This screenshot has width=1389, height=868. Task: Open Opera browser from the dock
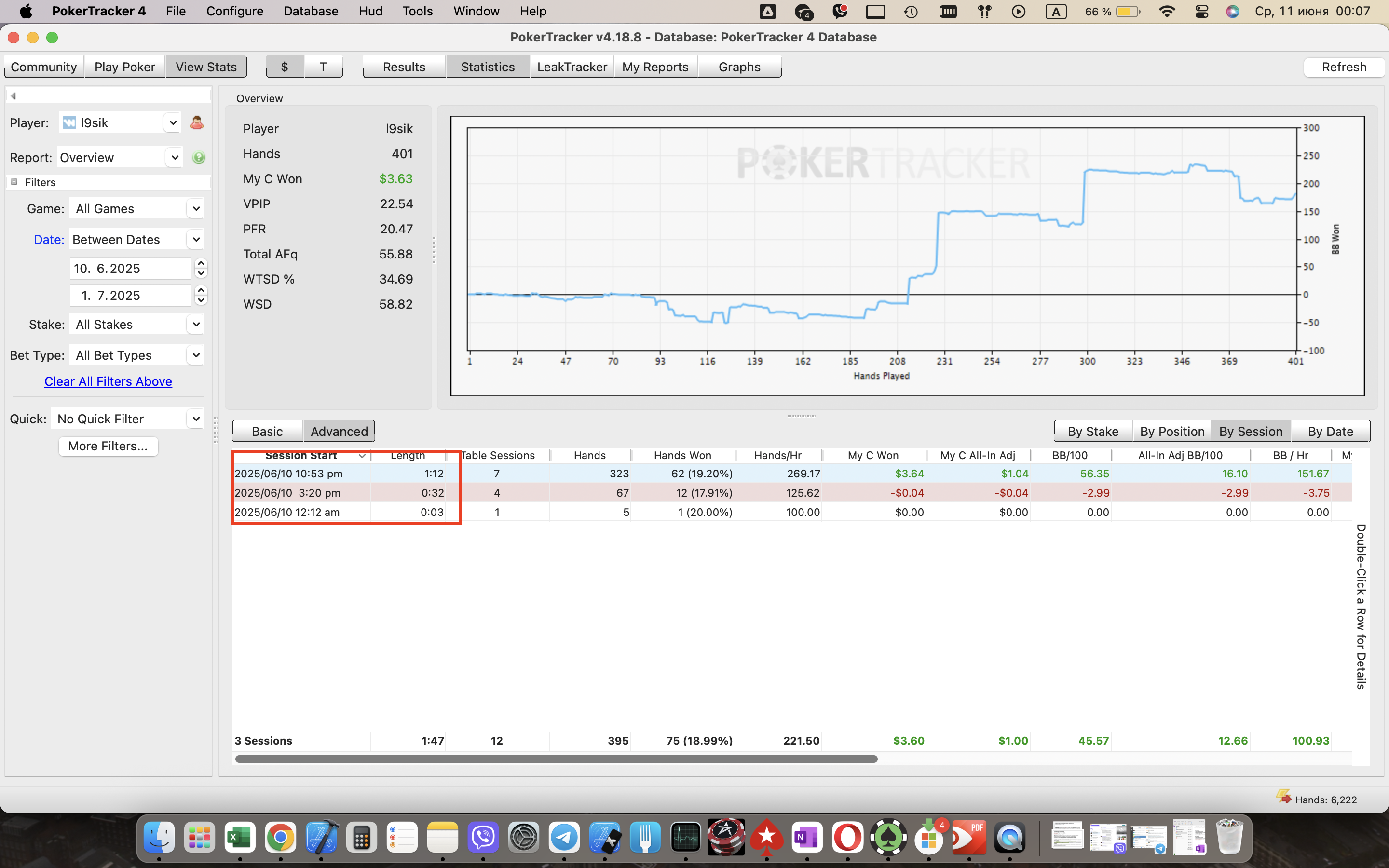[x=848, y=838]
